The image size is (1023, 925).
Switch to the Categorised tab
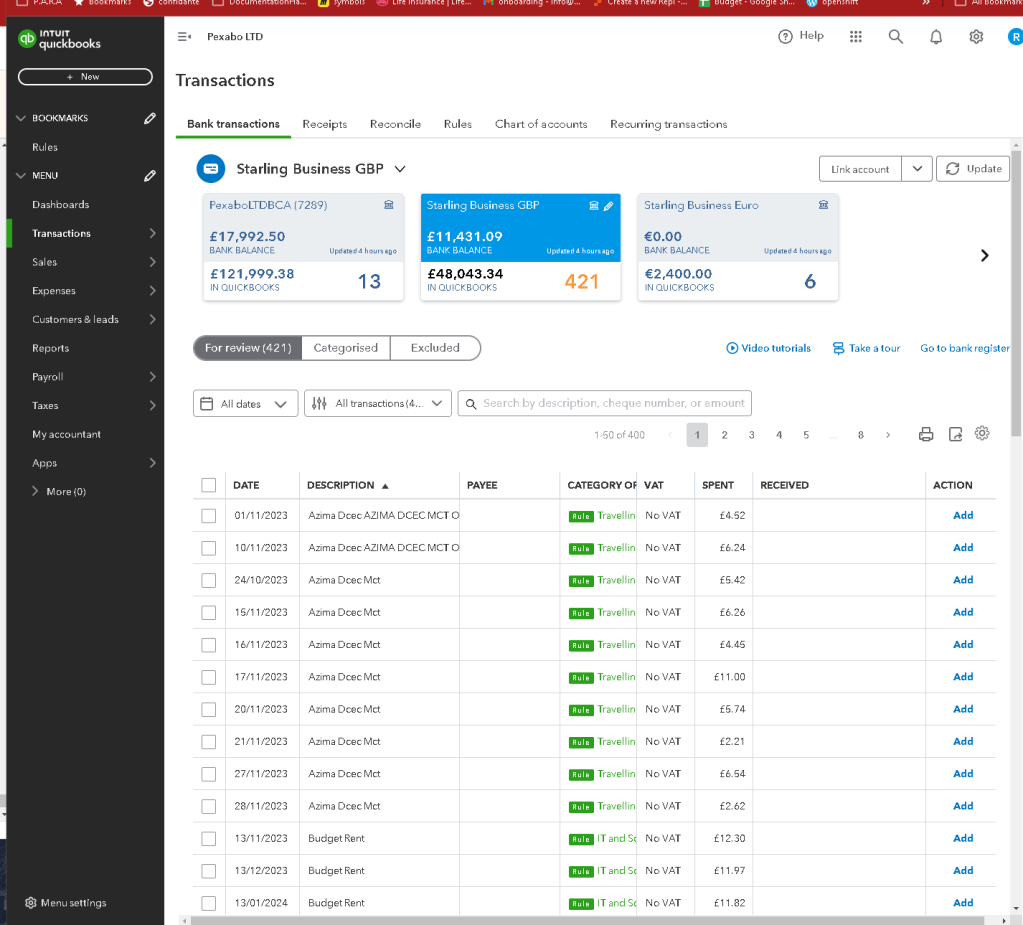tap(346, 348)
